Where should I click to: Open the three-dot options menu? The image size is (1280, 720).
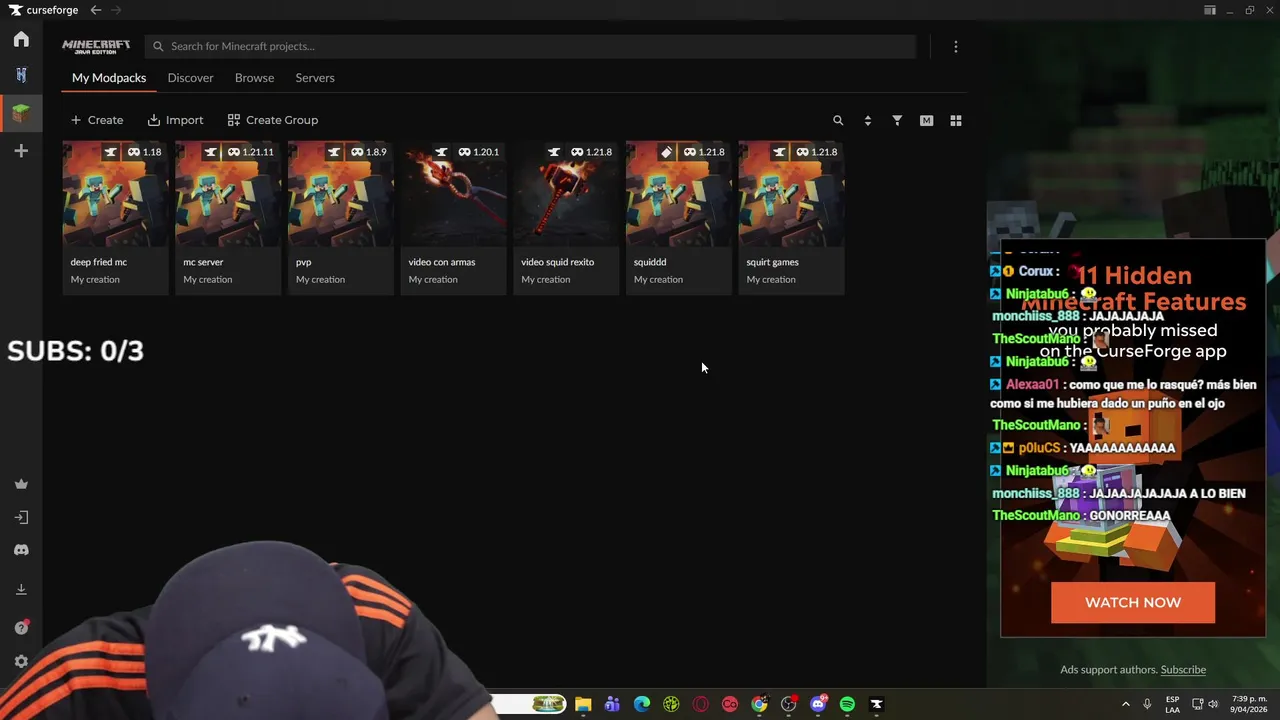tap(956, 46)
